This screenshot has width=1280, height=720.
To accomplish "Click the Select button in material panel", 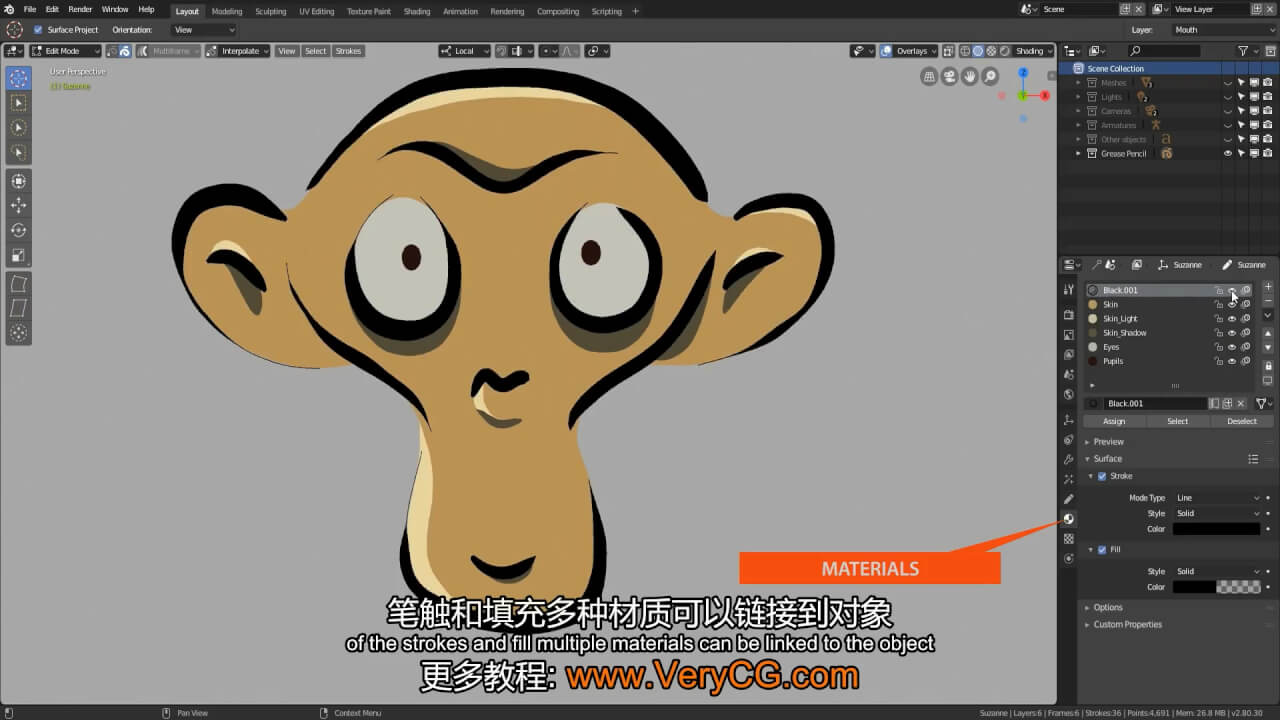I will click(1178, 421).
